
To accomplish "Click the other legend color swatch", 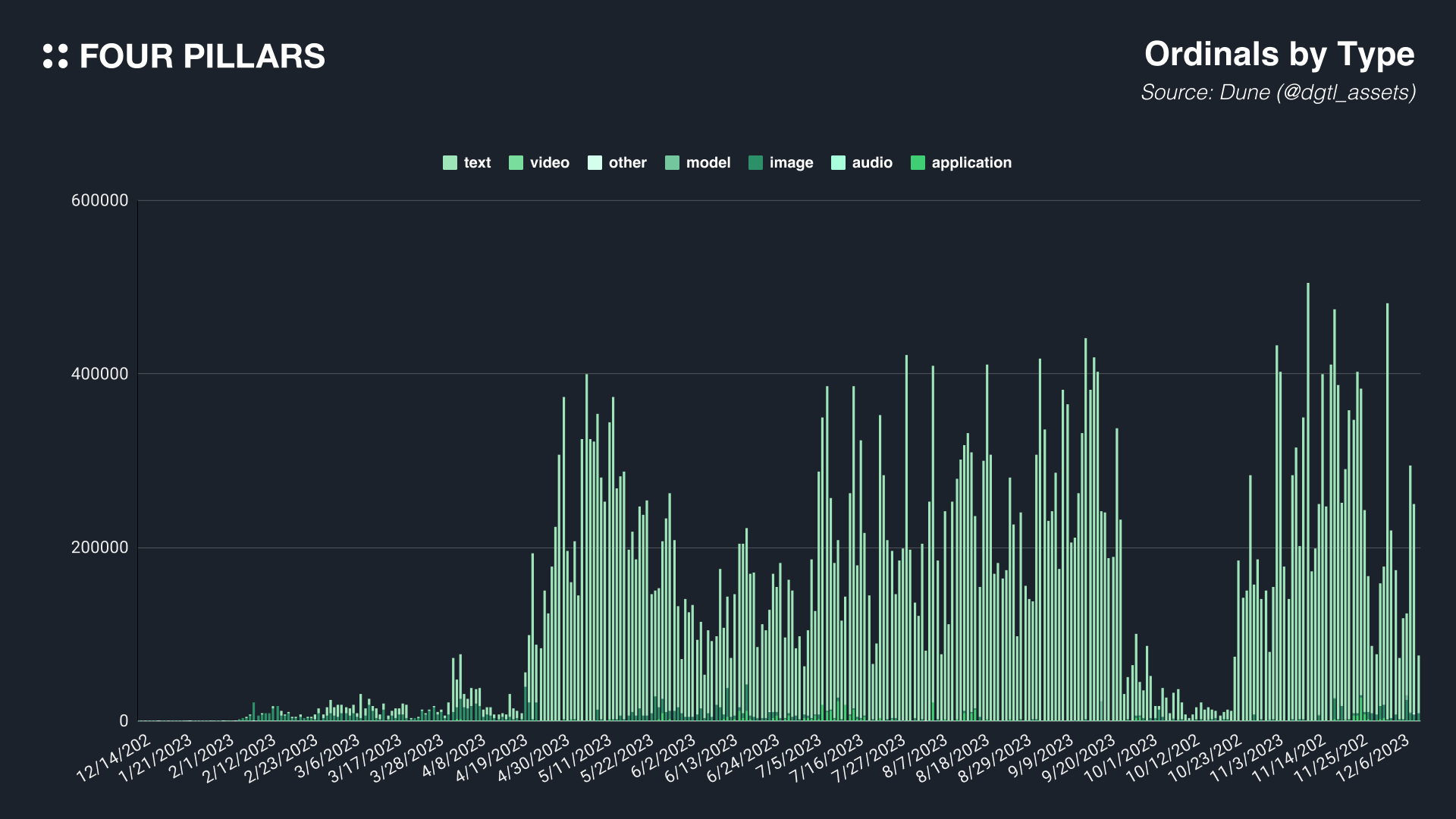I will pyautogui.click(x=595, y=163).
